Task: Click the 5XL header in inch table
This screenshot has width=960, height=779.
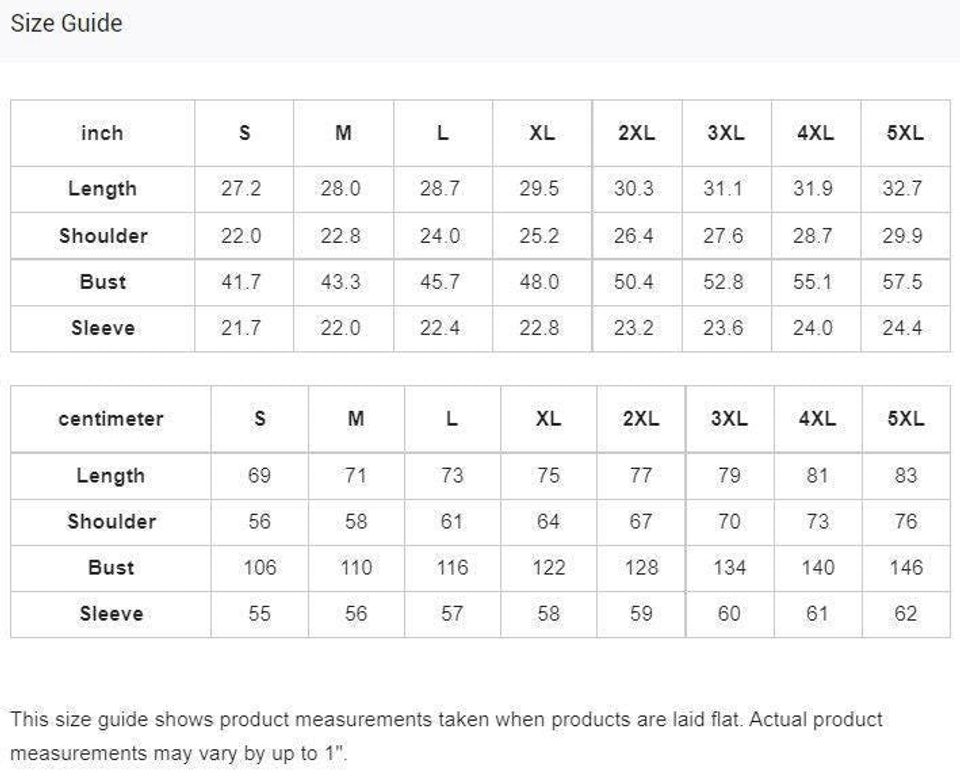Action: click(x=904, y=133)
